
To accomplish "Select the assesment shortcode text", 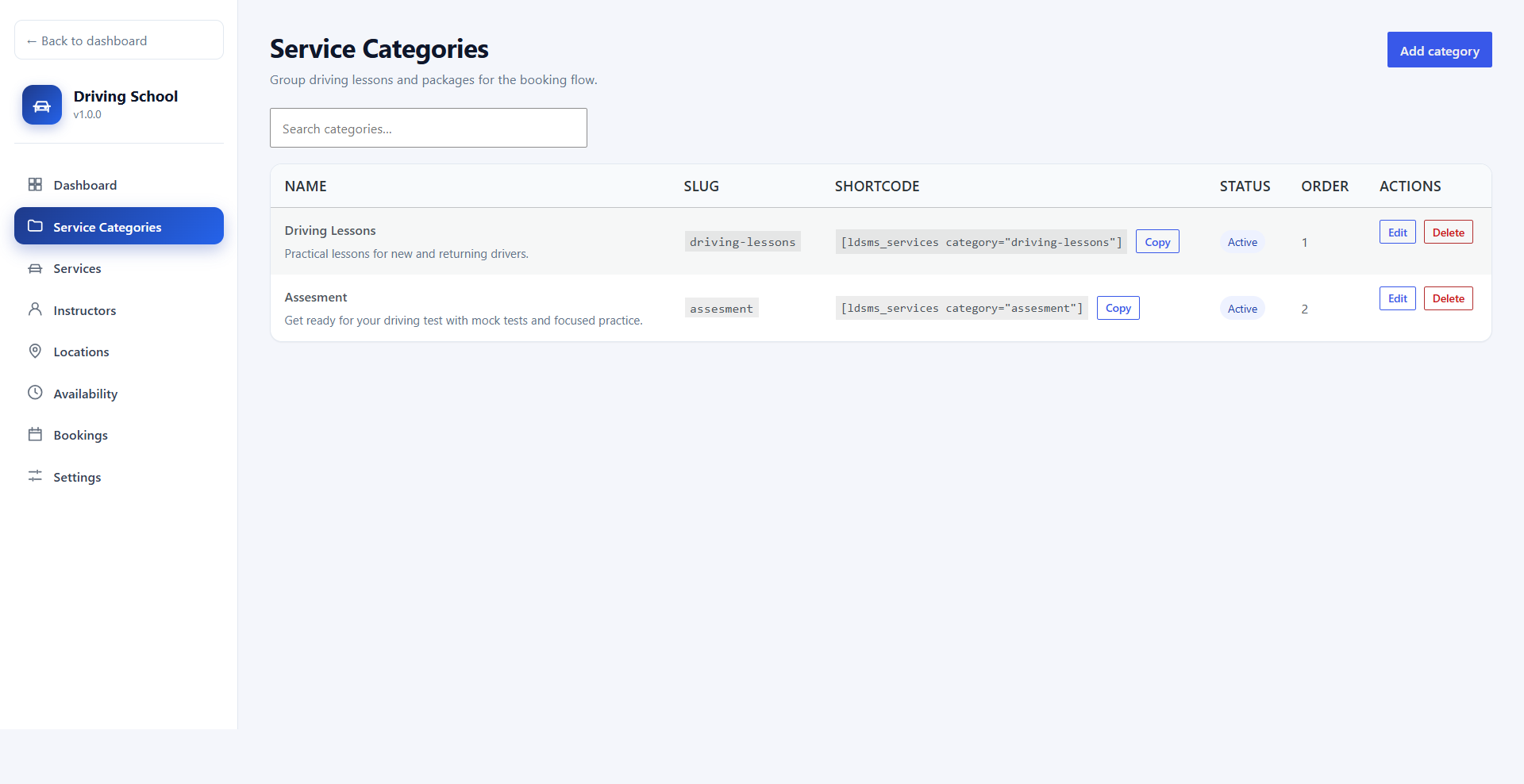I will pos(961,308).
